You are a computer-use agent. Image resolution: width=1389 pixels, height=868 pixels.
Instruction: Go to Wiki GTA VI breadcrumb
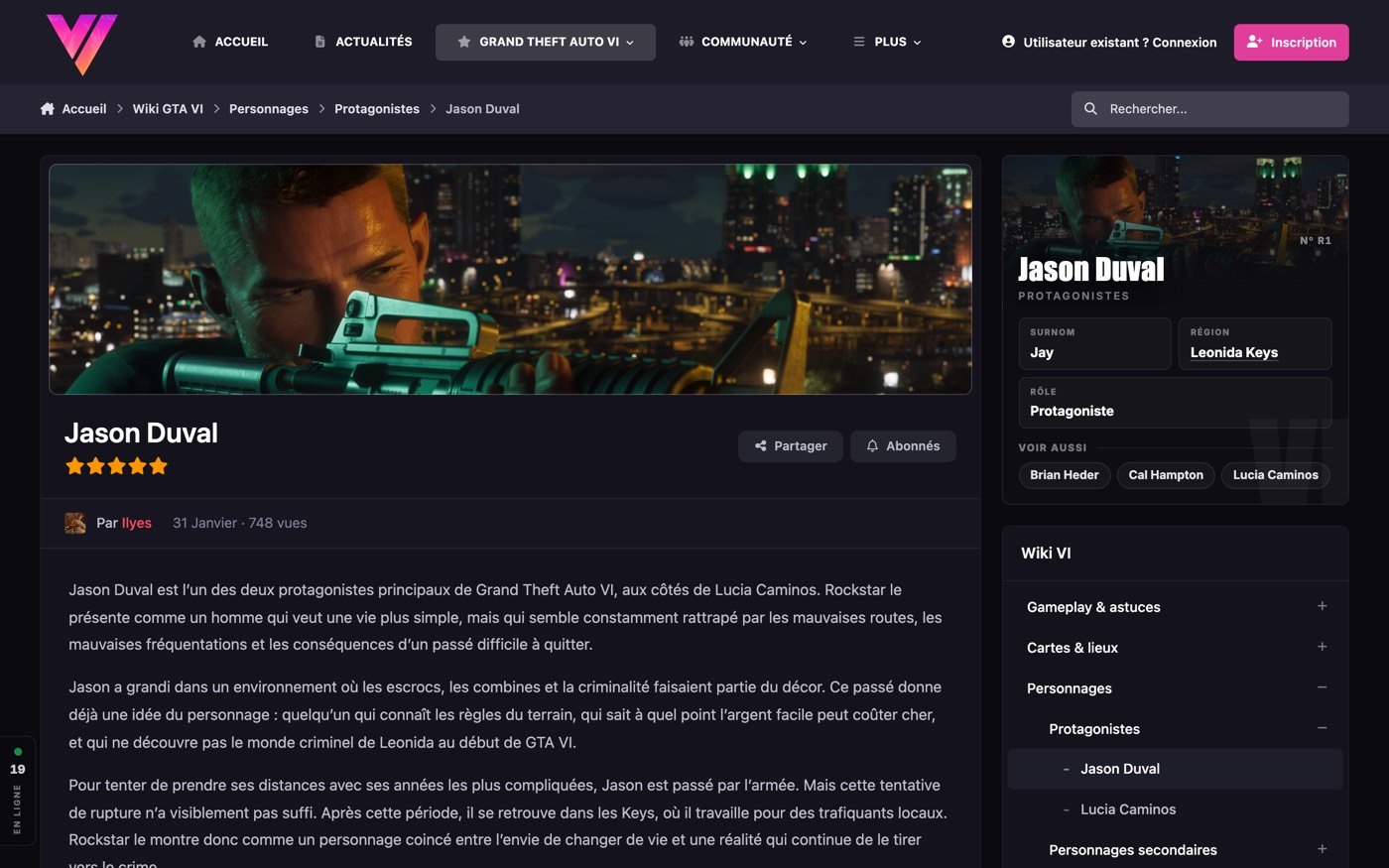click(168, 109)
